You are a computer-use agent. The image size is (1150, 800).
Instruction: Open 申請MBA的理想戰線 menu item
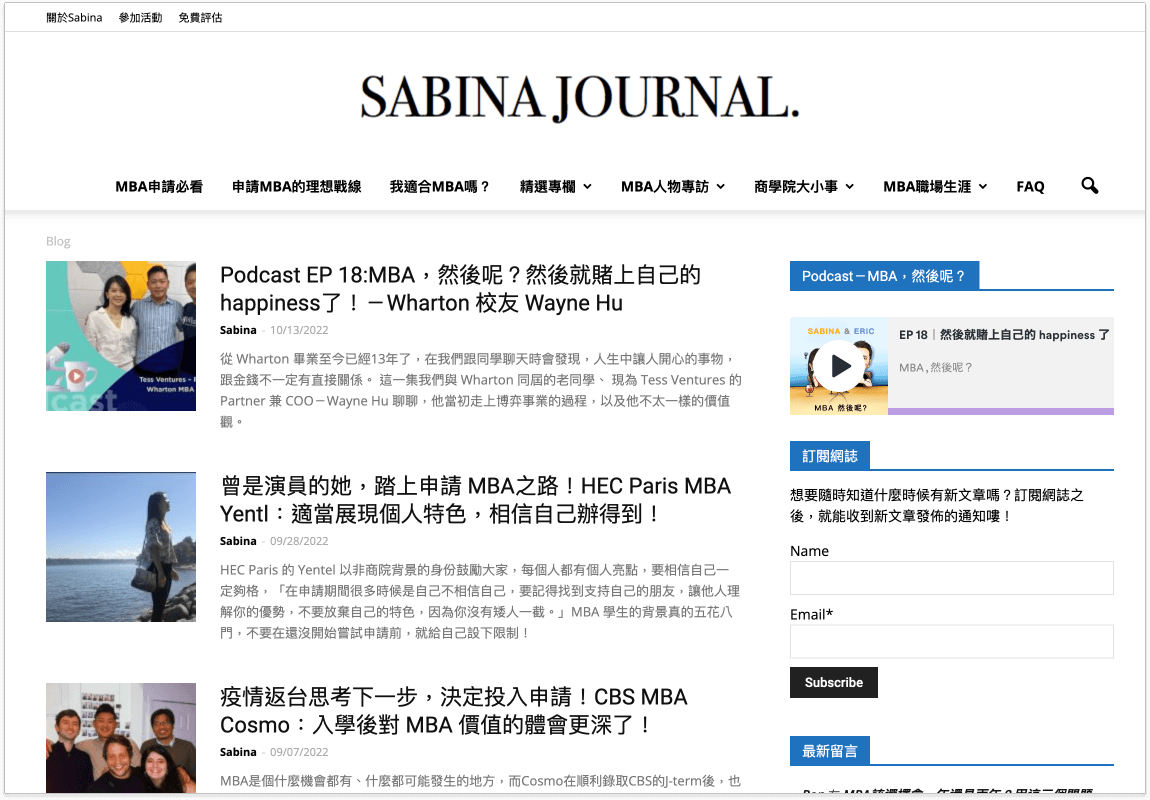[x=296, y=186]
